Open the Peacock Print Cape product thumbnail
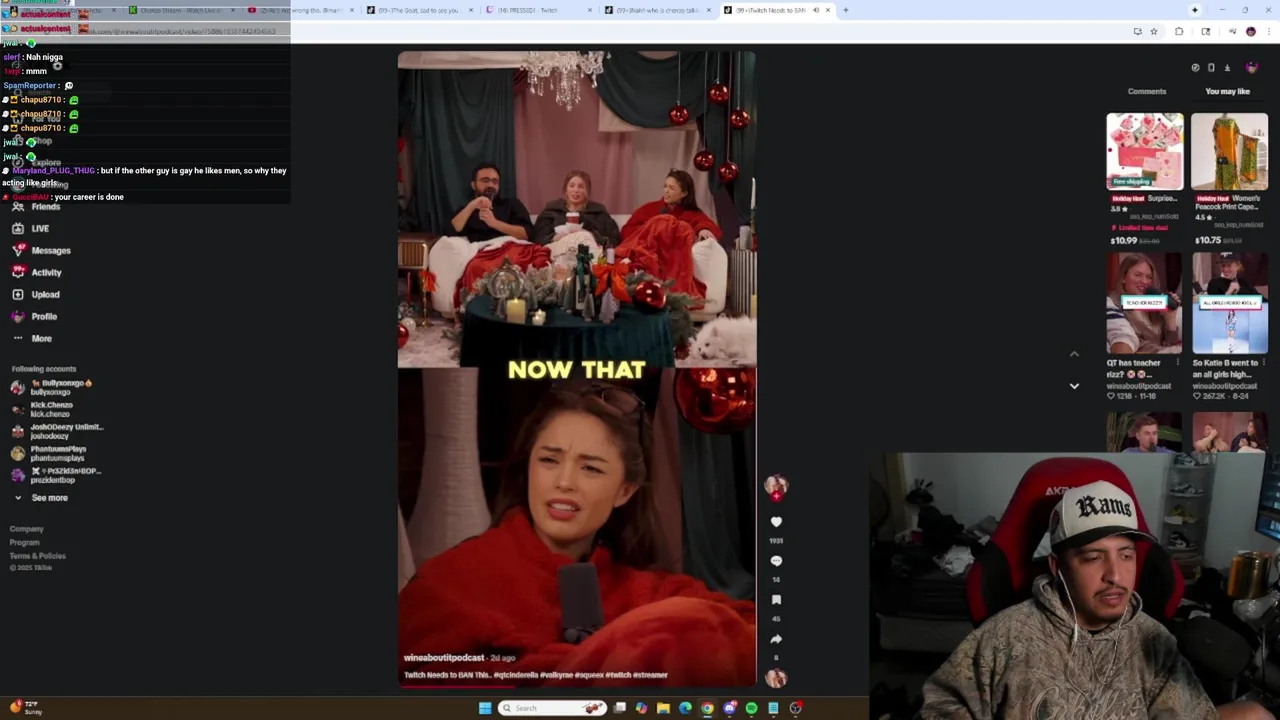This screenshot has width=1280, height=720. (1229, 152)
